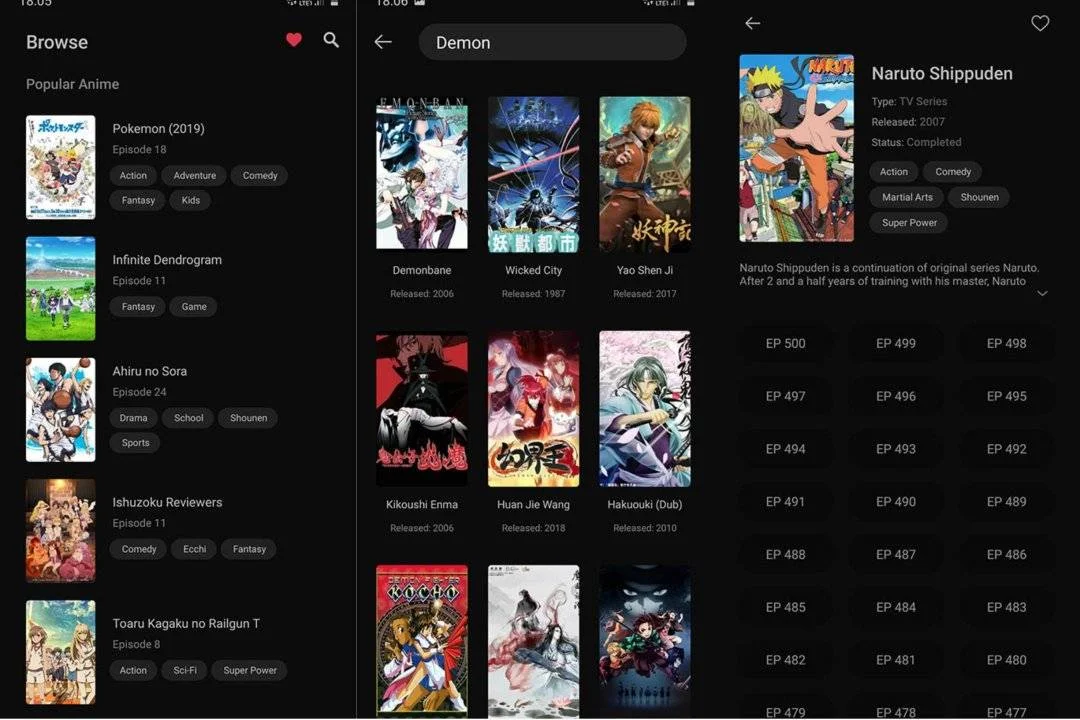
Task: Open Ahiru no Sora poster thumbnail
Action: tap(61, 410)
